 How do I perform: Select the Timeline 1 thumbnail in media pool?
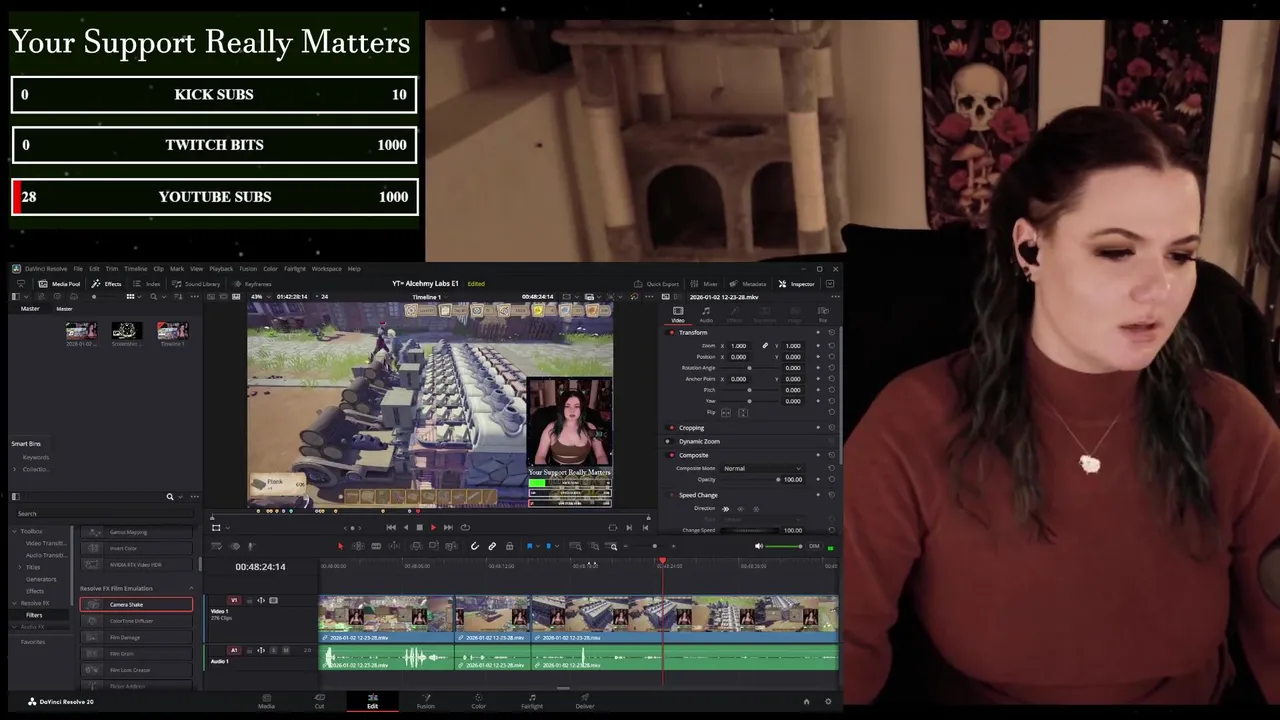[x=172, y=331]
